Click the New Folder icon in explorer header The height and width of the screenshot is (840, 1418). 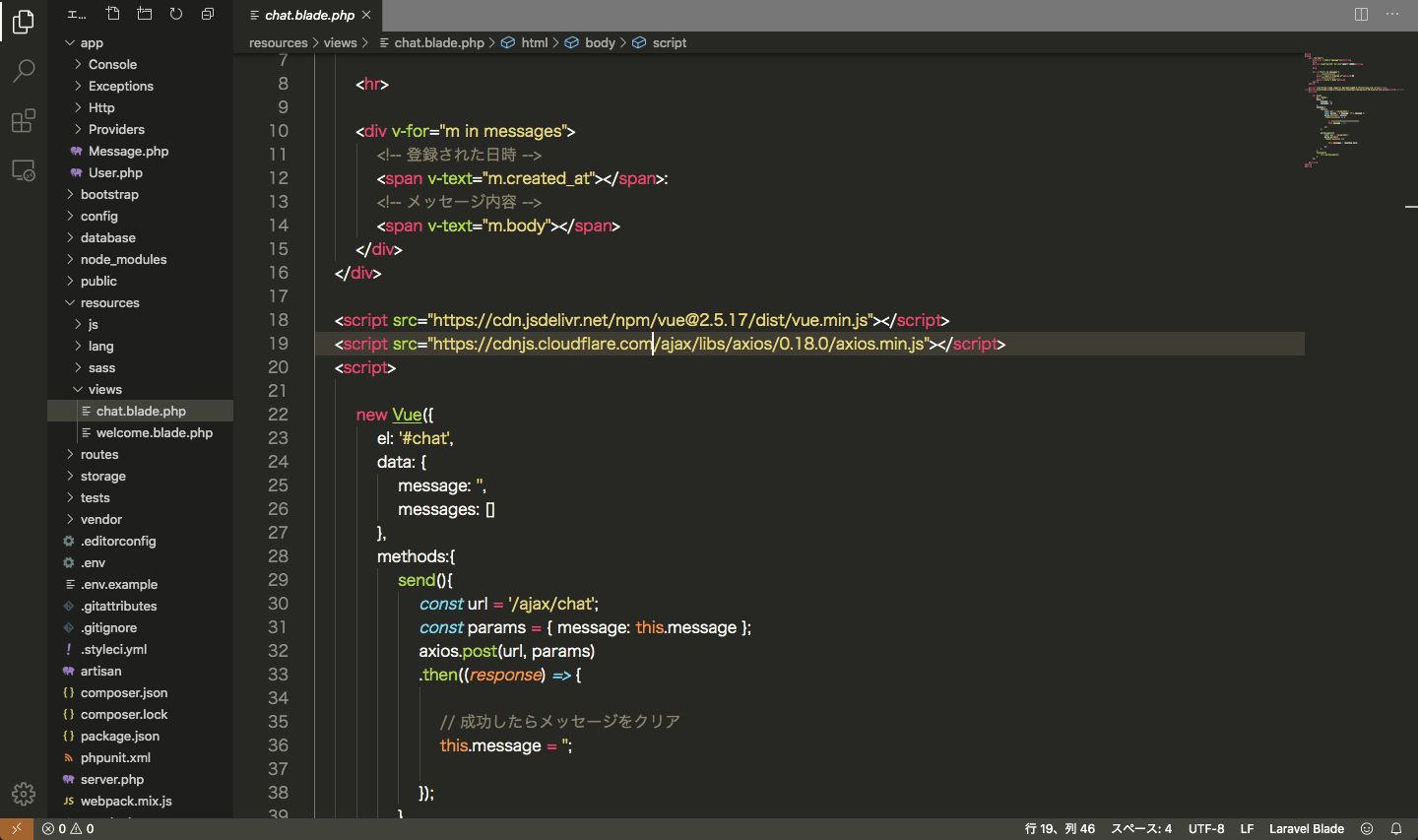point(145,14)
